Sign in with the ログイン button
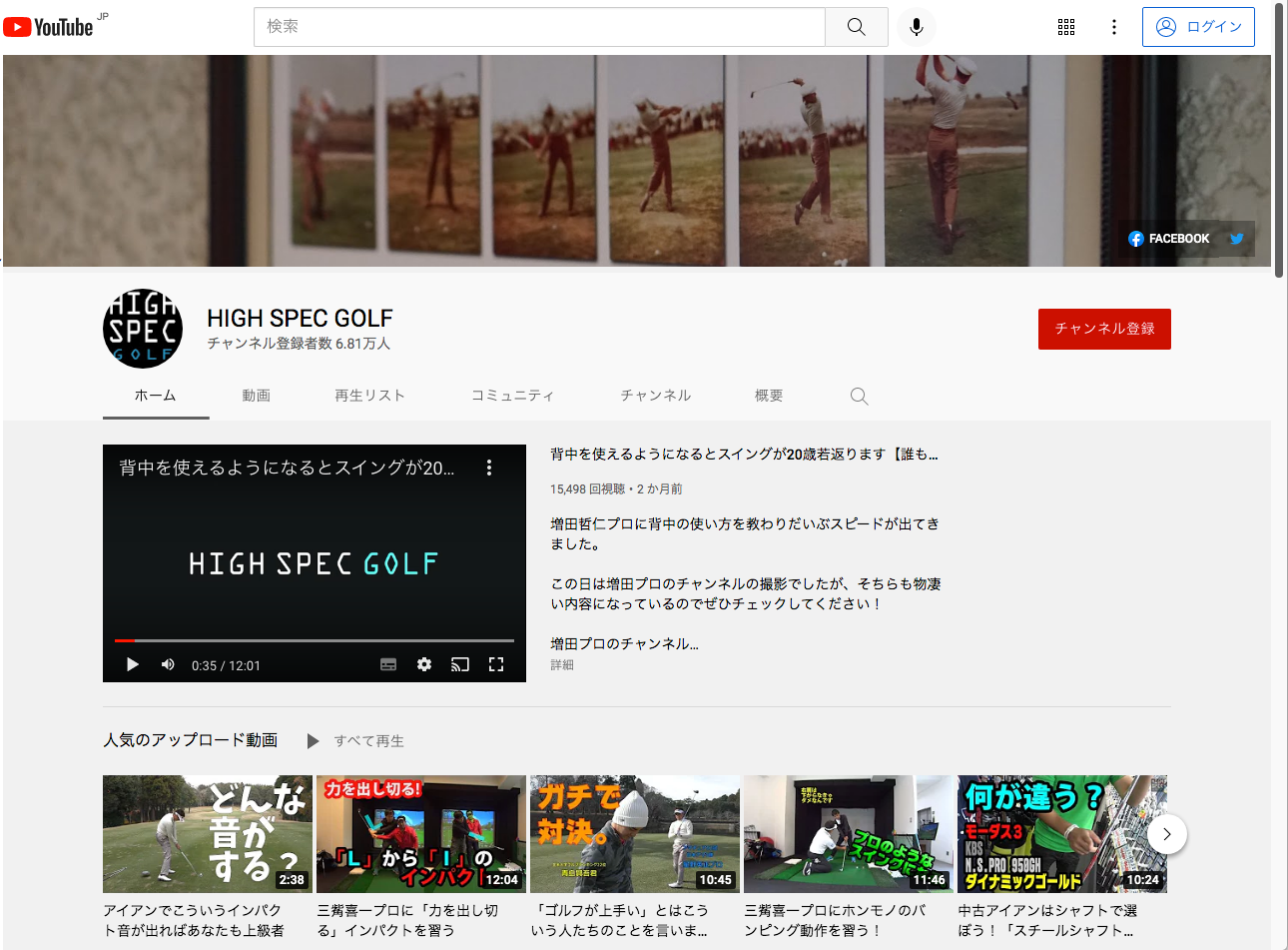The image size is (1288, 950). (1198, 27)
